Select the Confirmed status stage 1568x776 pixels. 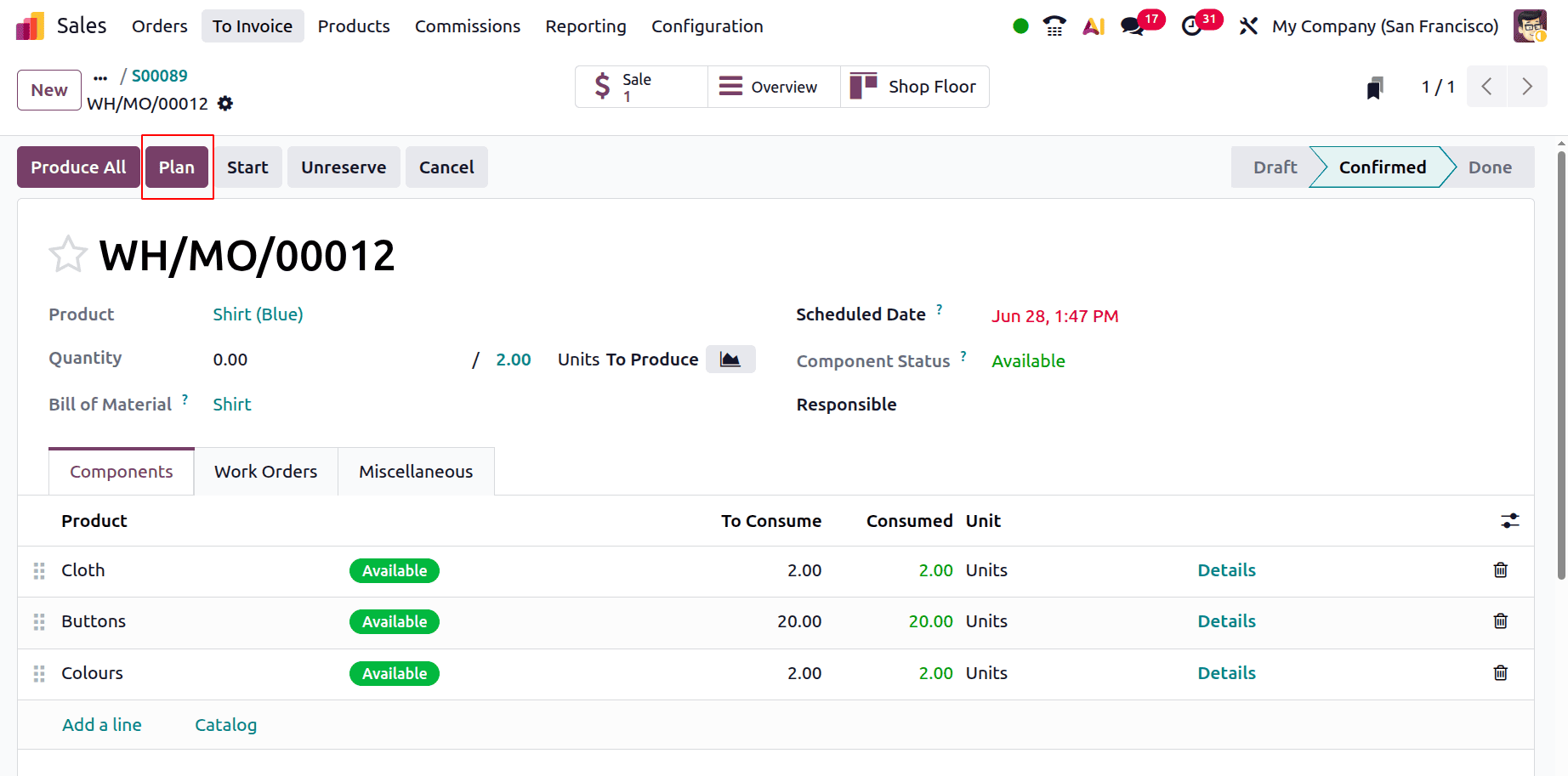click(x=1383, y=167)
